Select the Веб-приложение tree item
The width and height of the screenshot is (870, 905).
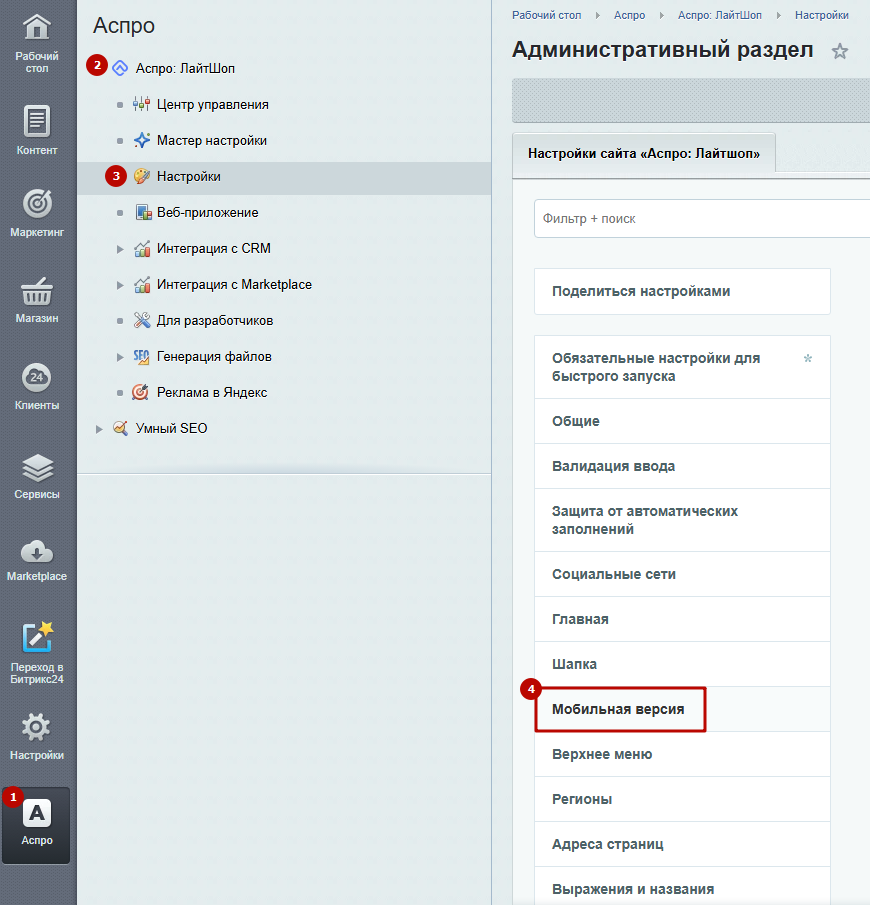pyautogui.click(x=207, y=212)
